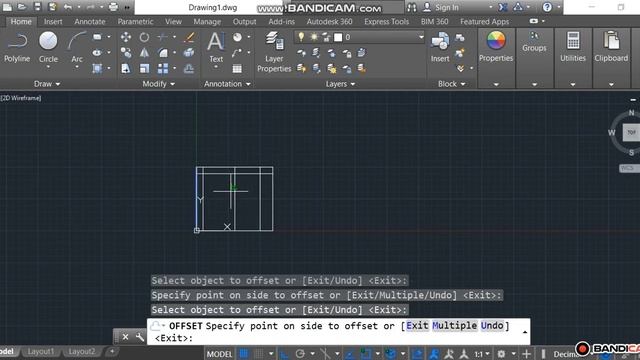Screen dimensions: 640x360
Task: Expand the Annotation panel
Action: coord(227,84)
